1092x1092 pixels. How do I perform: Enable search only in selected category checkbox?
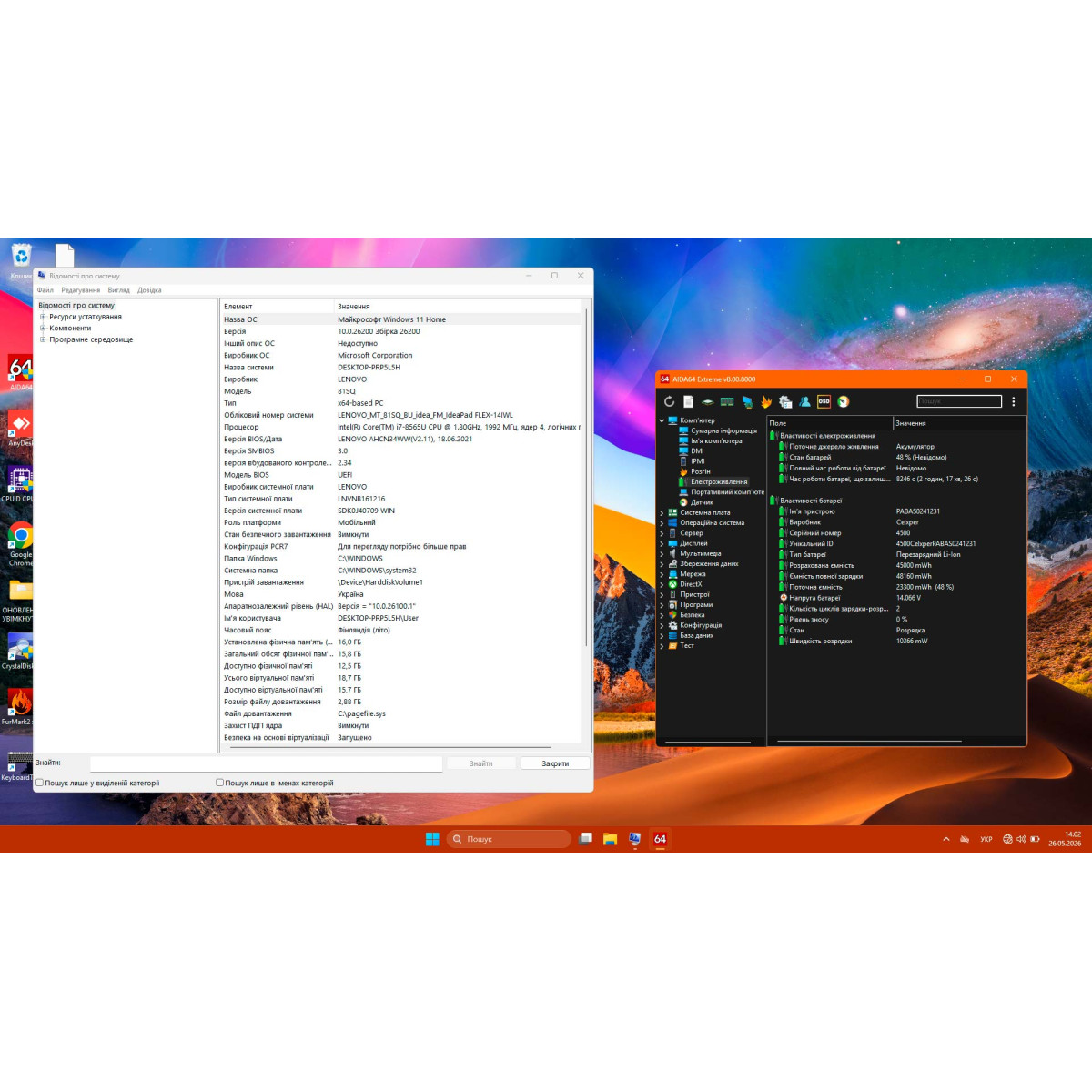coord(40,783)
